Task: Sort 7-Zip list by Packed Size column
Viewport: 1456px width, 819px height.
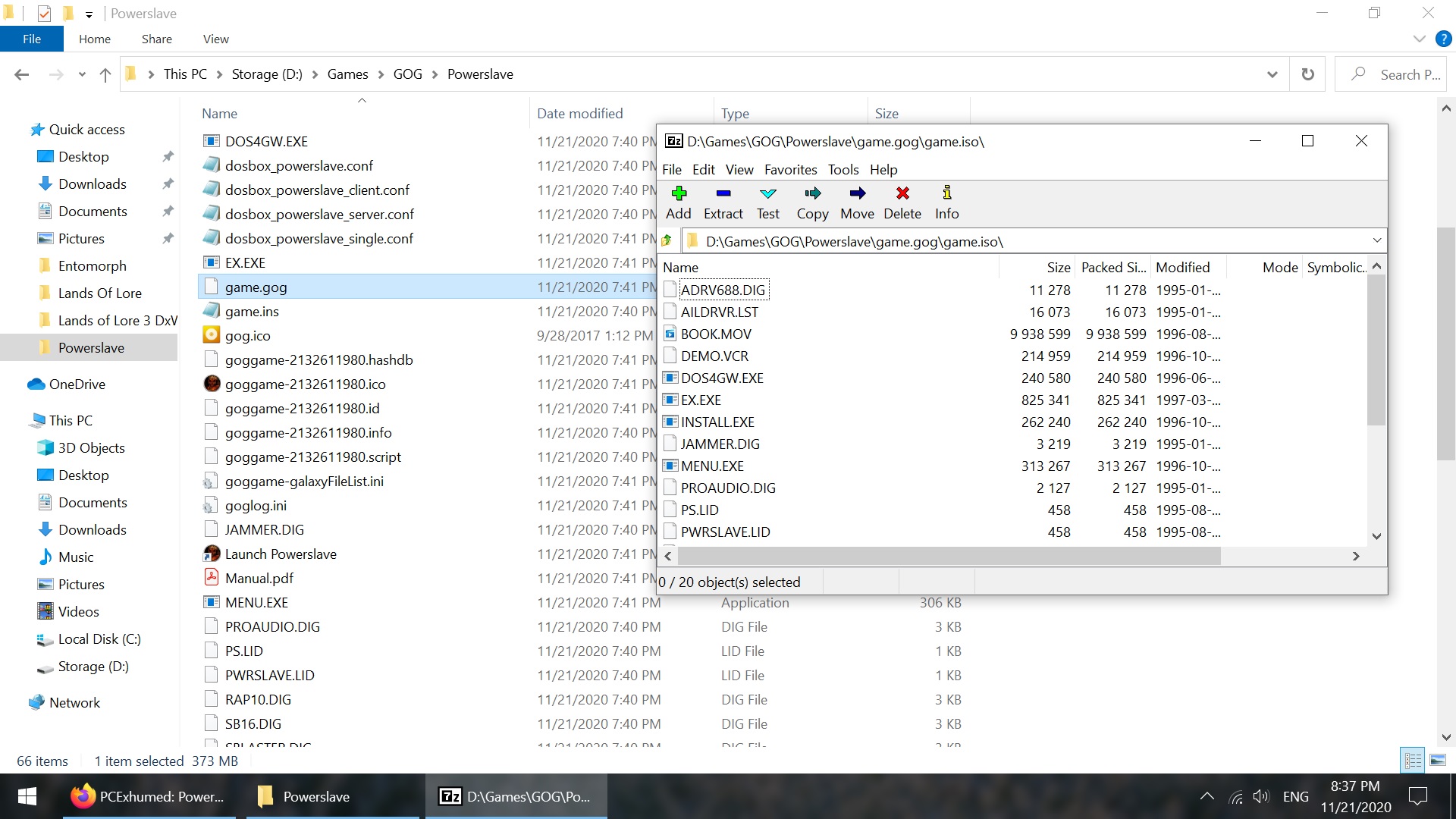Action: 1113,267
